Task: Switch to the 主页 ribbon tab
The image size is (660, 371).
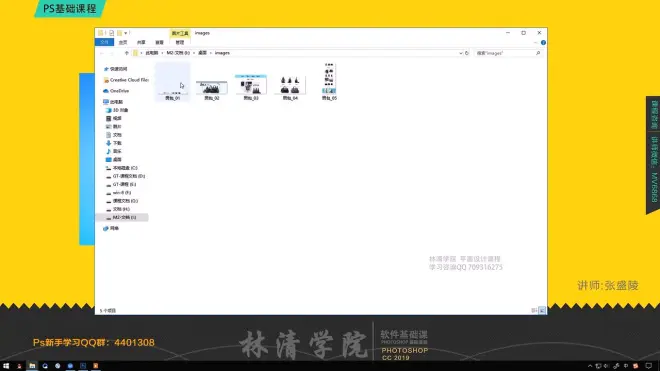Action: click(123, 43)
